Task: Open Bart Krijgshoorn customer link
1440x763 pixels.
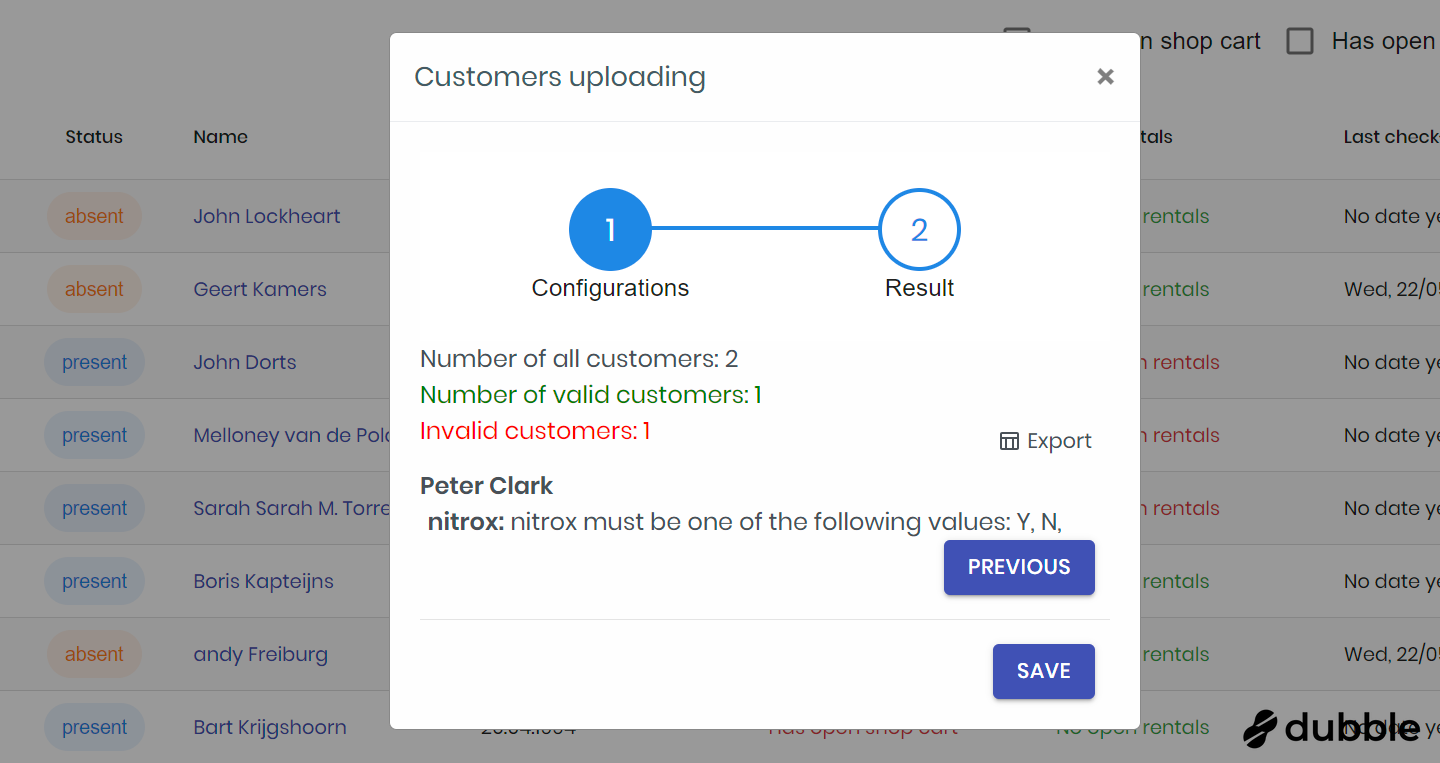Action: click(270, 727)
